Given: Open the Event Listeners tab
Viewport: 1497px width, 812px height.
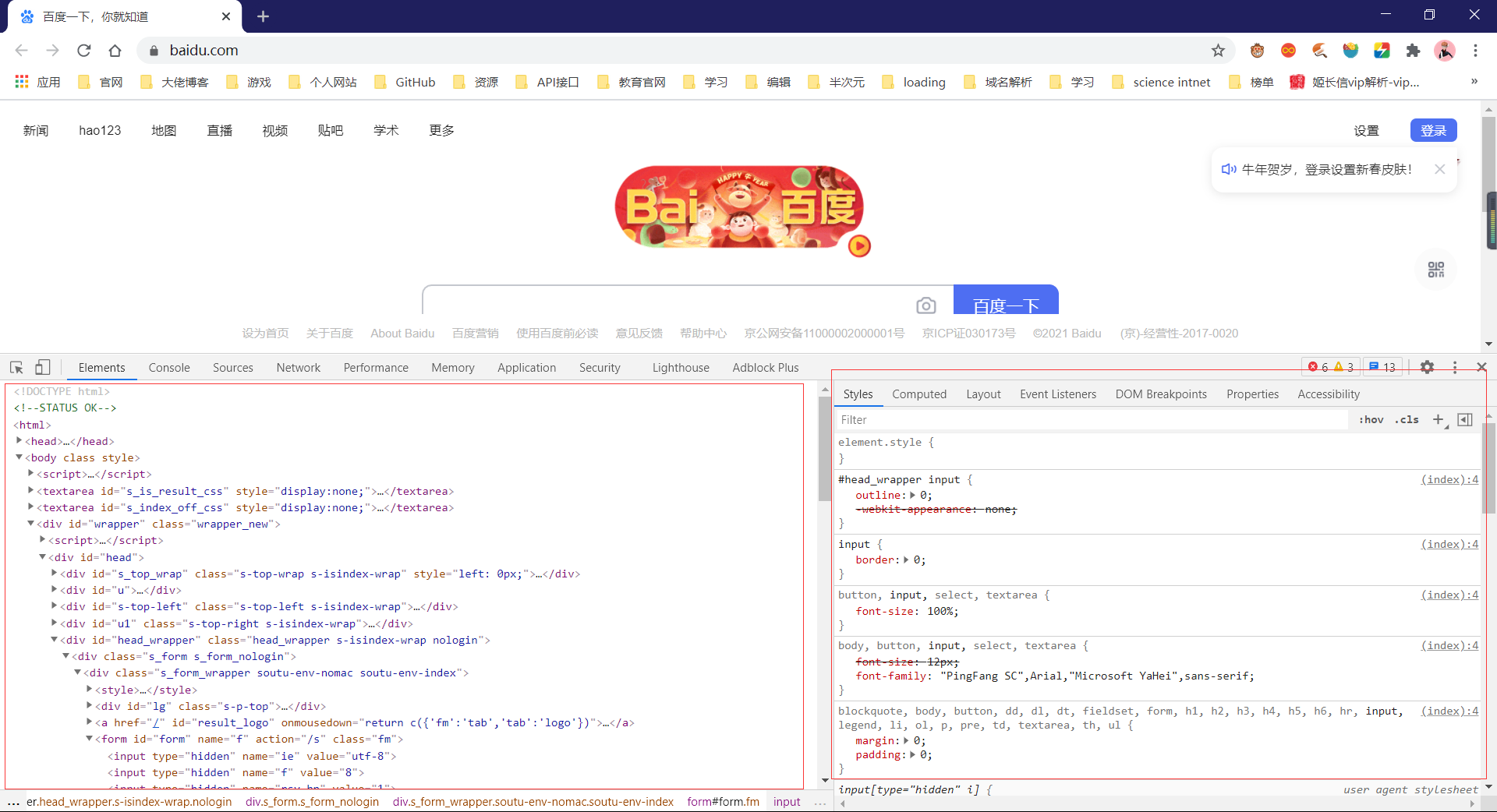Looking at the screenshot, I should tap(1058, 394).
